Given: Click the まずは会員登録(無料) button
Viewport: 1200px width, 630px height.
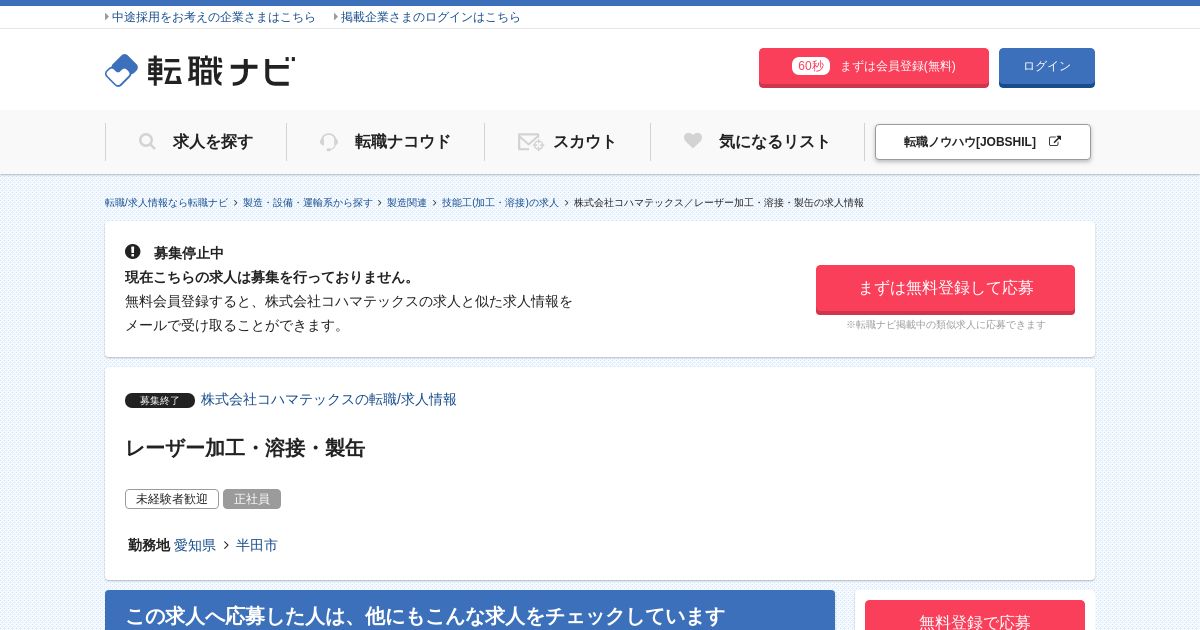Looking at the screenshot, I should [x=874, y=67].
